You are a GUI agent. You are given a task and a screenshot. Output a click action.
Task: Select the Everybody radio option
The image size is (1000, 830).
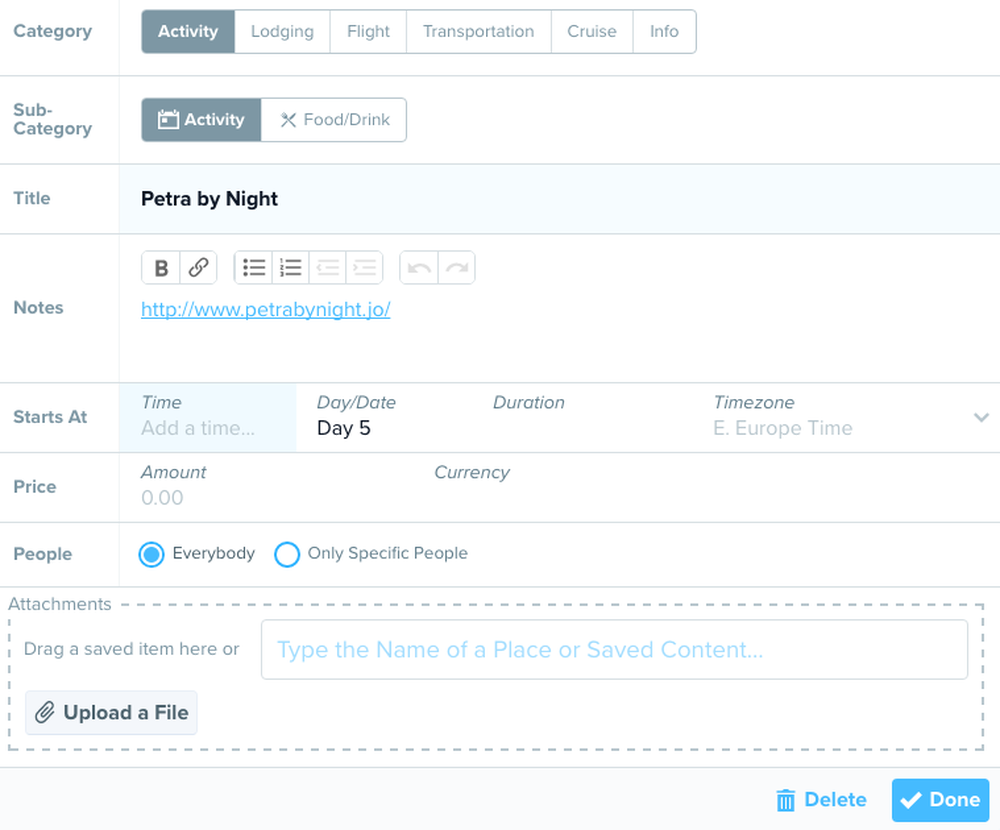coord(151,554)
